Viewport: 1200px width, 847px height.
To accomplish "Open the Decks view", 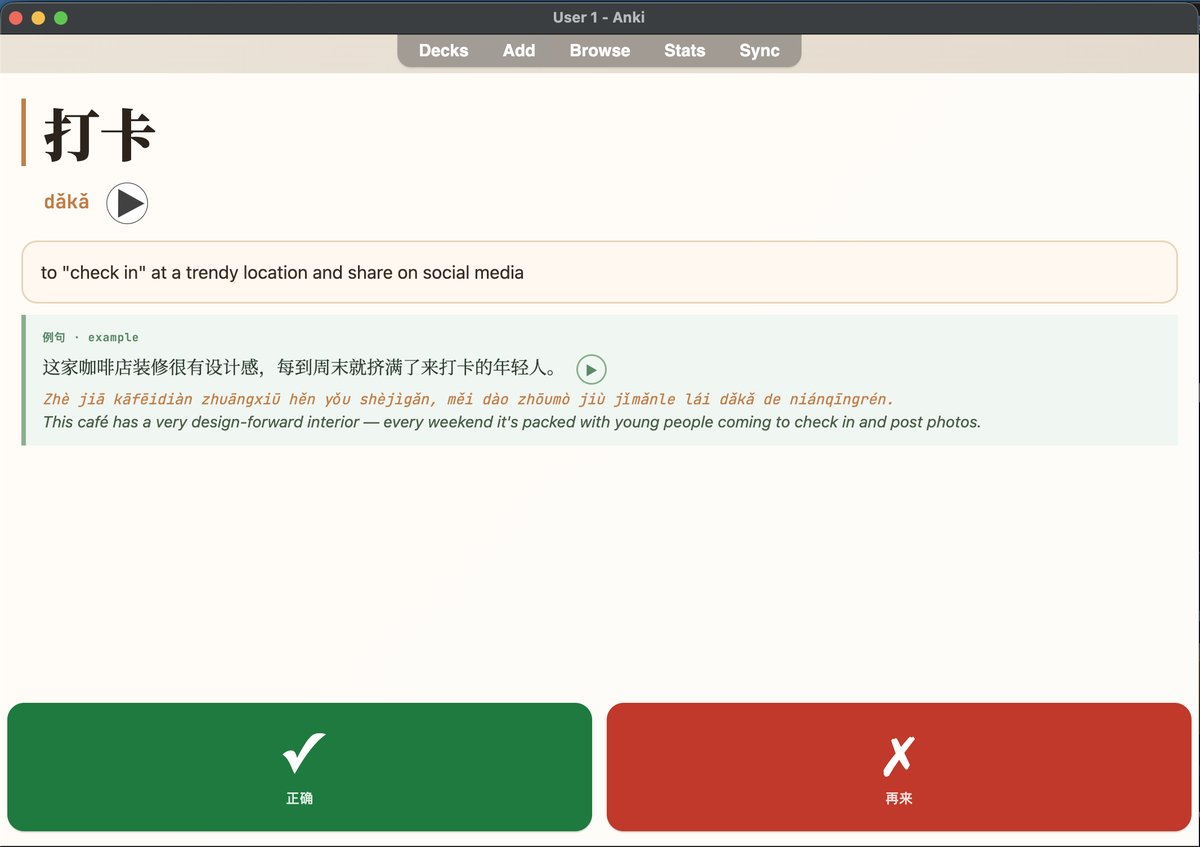I will coord(443,50).
